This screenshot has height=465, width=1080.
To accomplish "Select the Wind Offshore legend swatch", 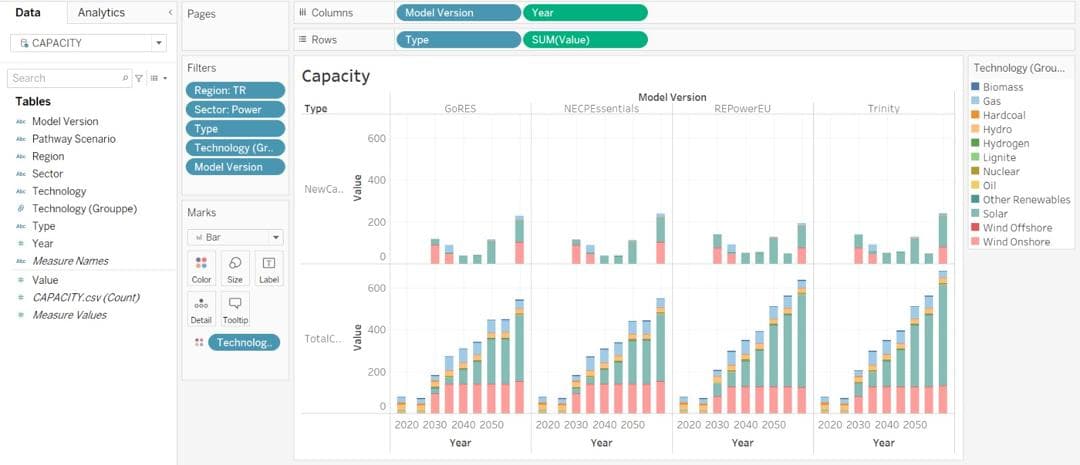I will pos(974,227).
